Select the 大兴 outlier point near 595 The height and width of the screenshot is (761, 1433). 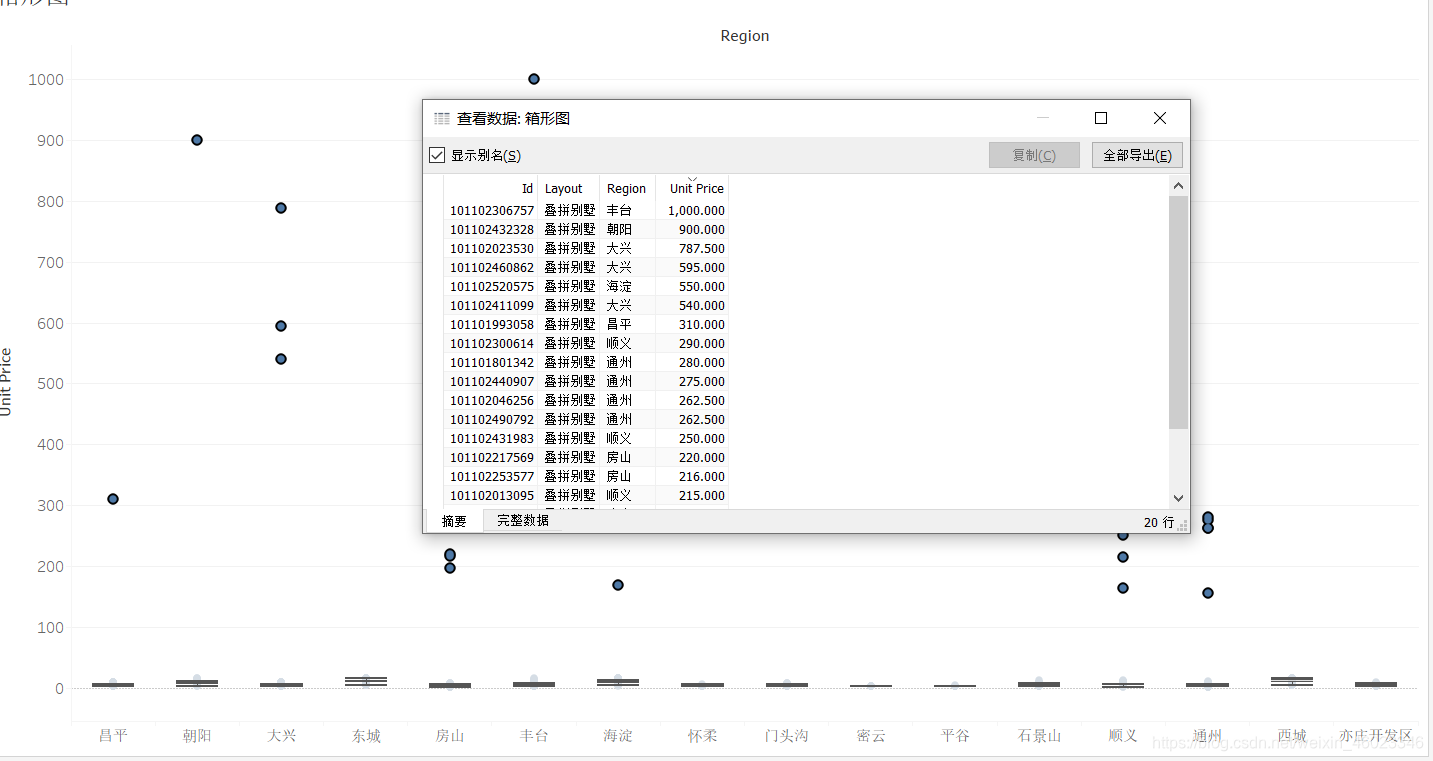[x=281, y=326]
